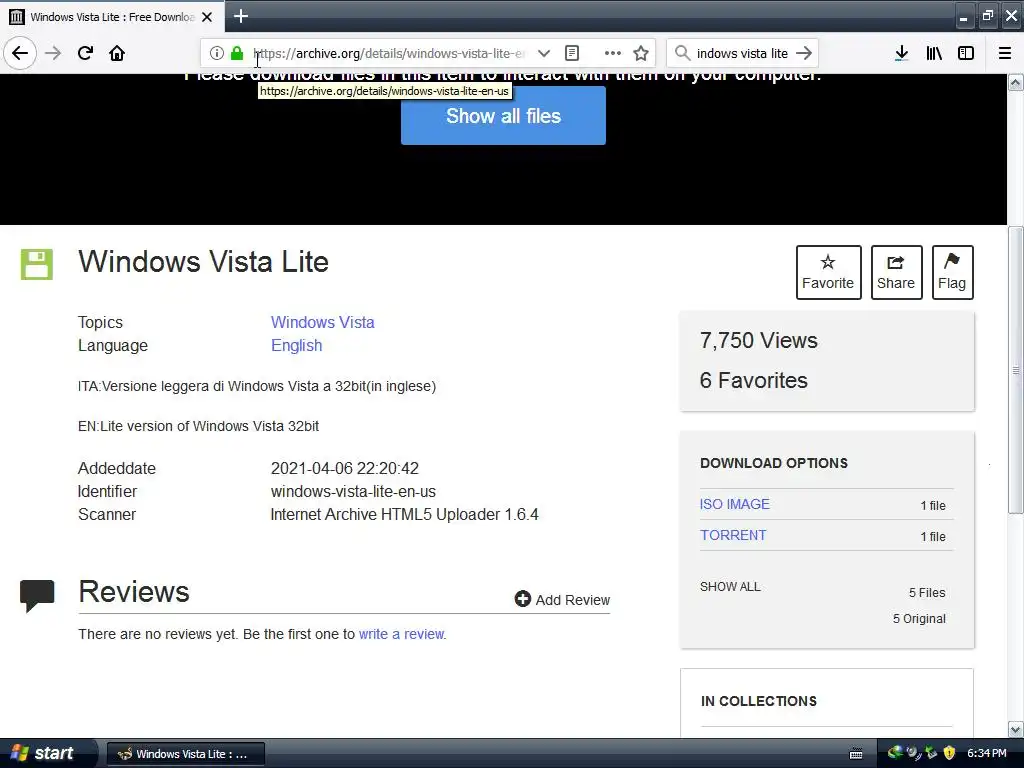Click the Internet Archive HTML5 Uploader 1.6.4 text
This screenshot has height=768, width=1024.
(x=405, y=515)
